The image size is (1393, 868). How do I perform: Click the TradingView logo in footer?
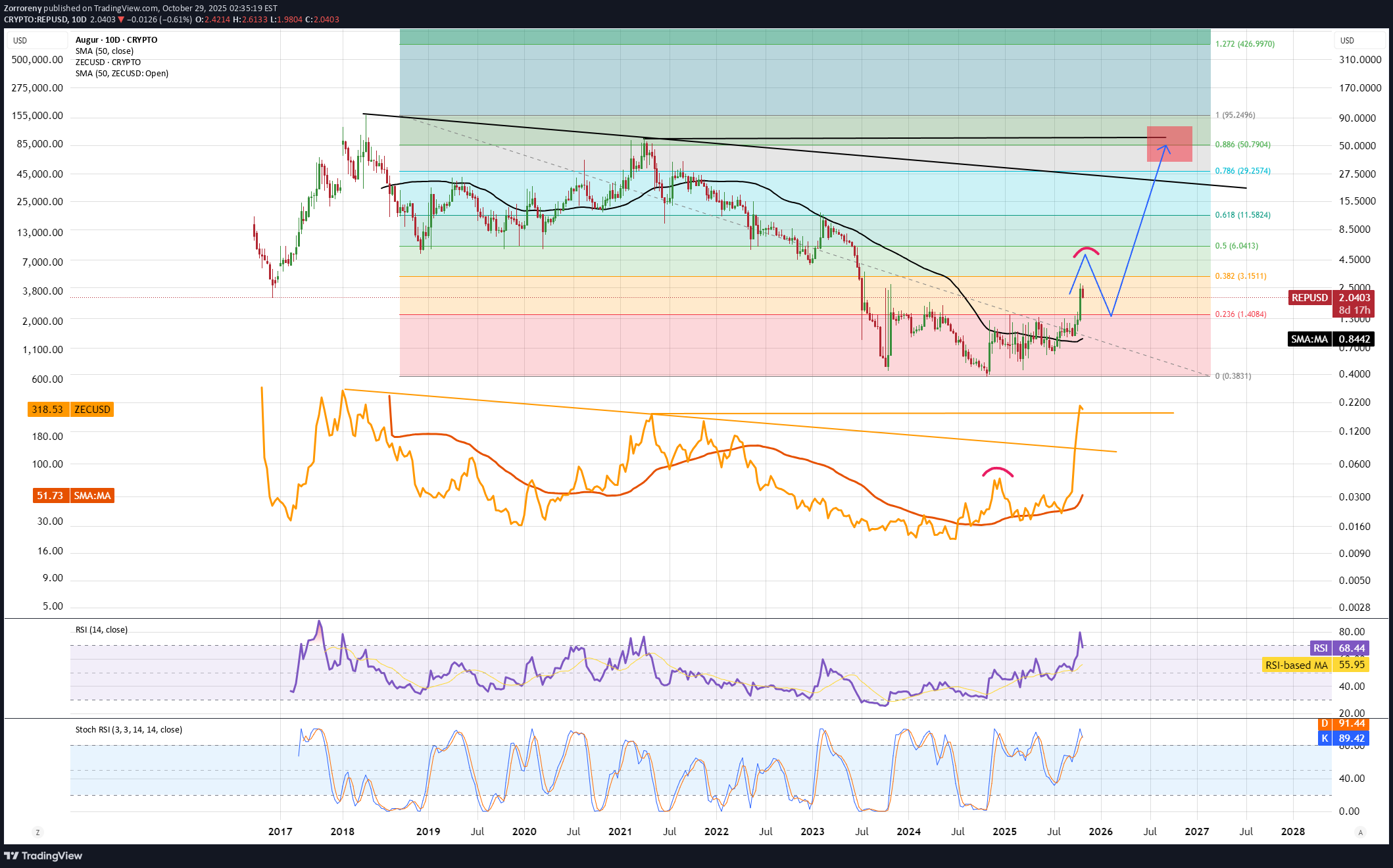(43, 856)
